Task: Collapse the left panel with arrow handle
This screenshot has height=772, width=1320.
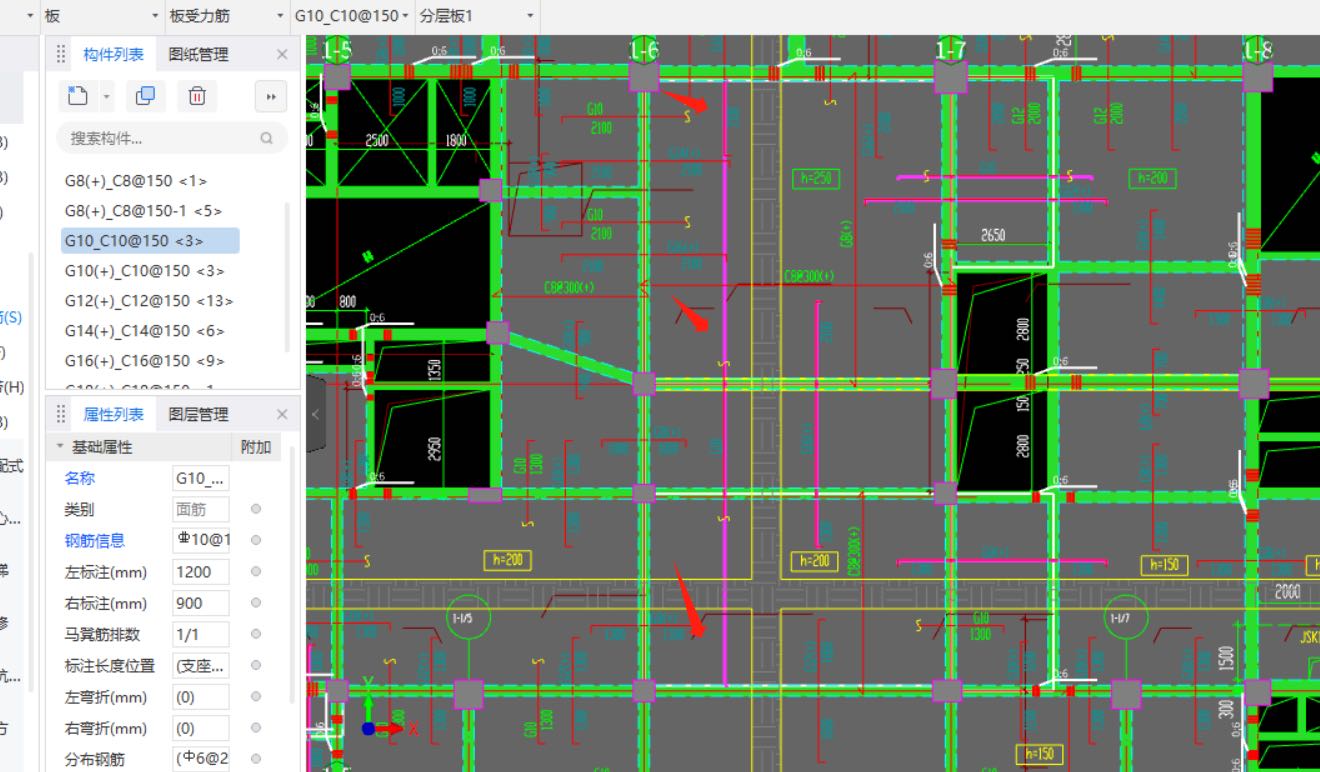Action: (x=315, y=414)
